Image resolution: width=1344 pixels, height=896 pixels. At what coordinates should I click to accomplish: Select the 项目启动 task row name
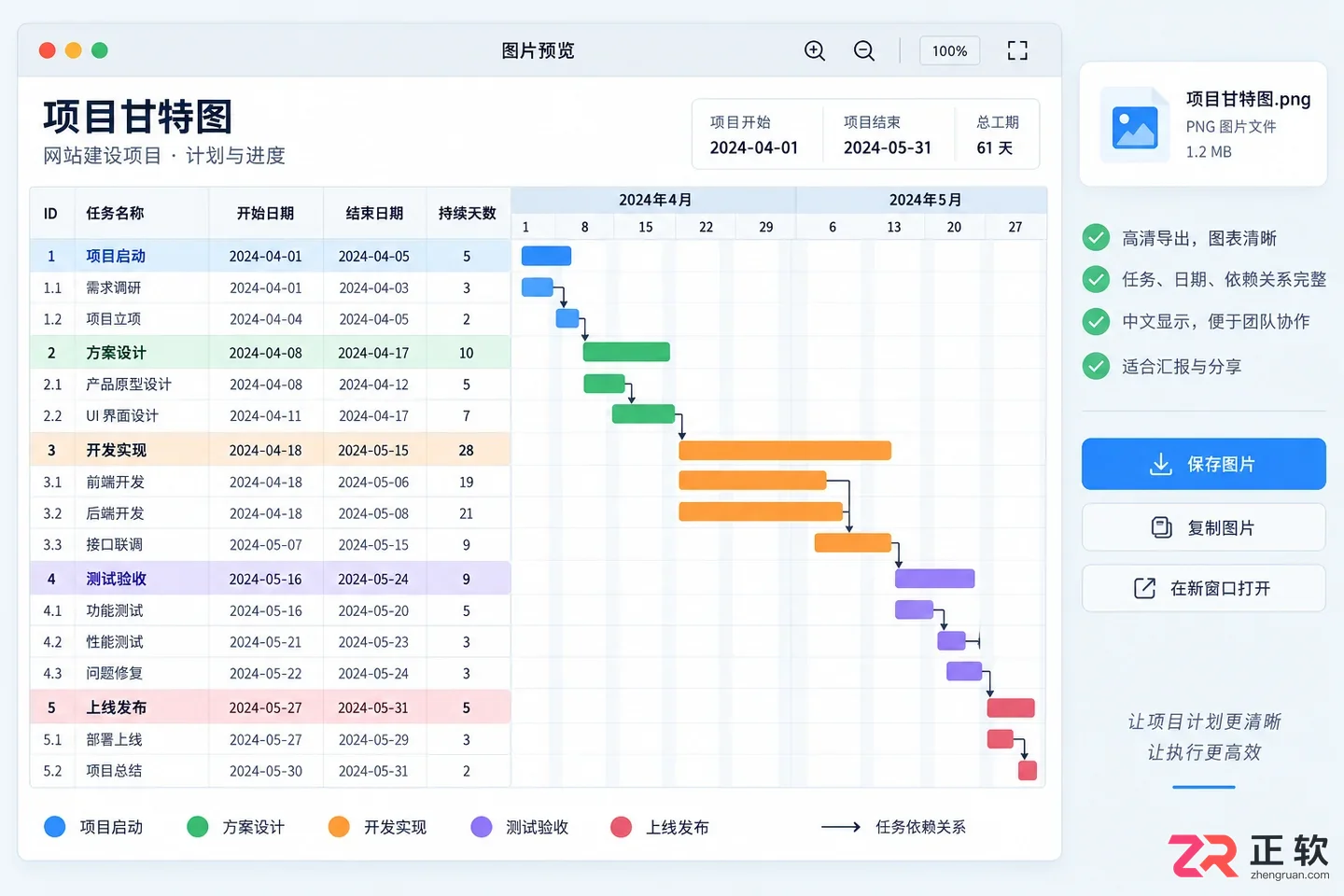116,256
